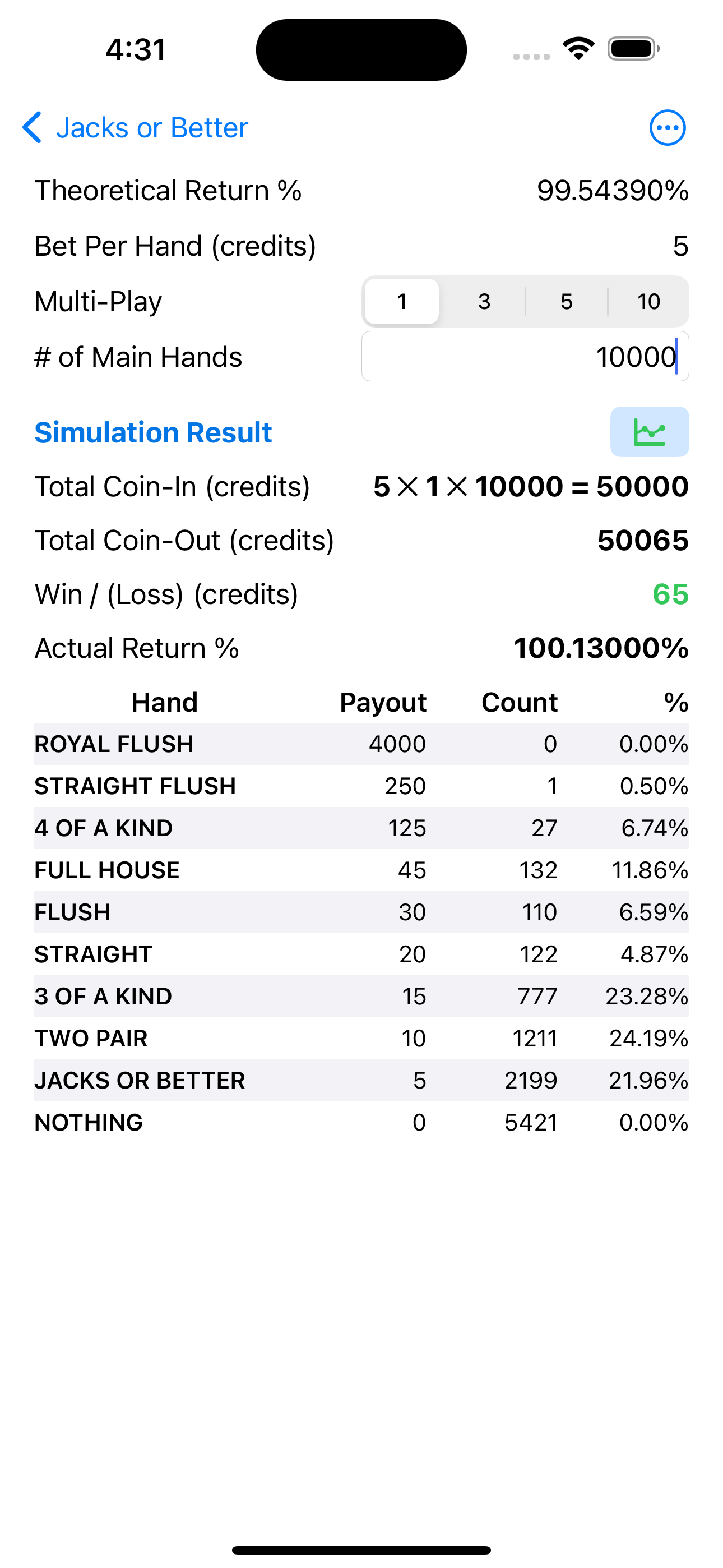Image resolution: width=723 pixels, height=1568 pixels.
Task: Select Multi-Play 10 hands option
Action: (648, 302)
